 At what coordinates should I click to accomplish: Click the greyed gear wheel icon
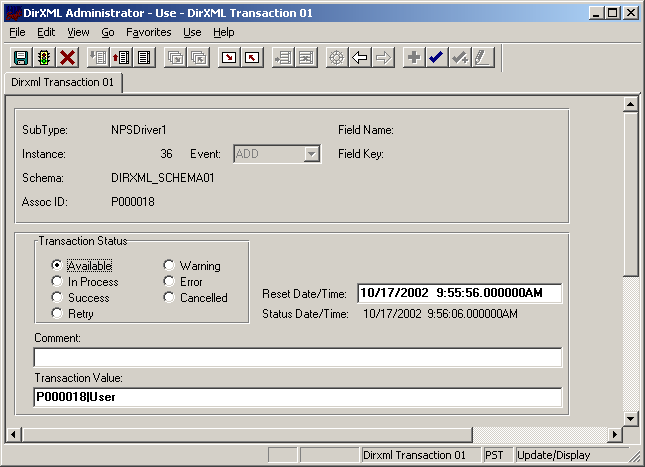coord(337,58)
